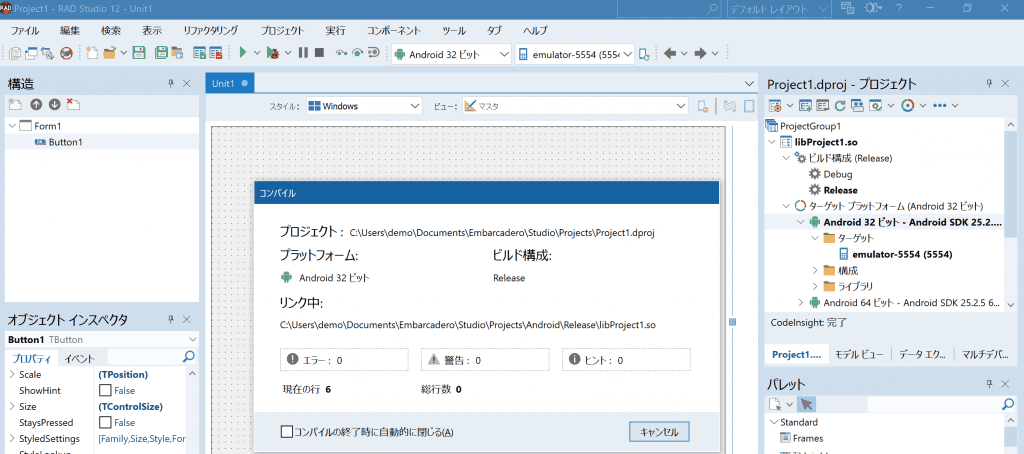
Task: Open the ヘルプ menu
Action: (536, 31)
